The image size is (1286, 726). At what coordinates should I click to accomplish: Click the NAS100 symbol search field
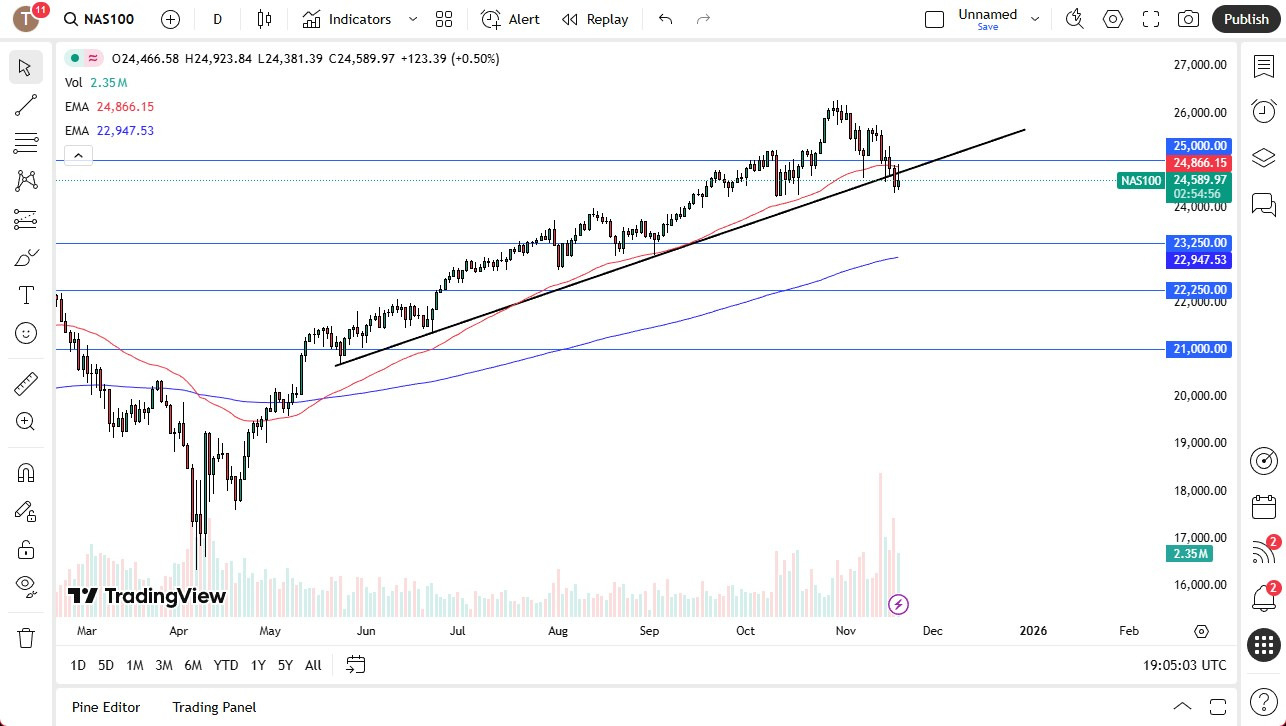(108, 18)
